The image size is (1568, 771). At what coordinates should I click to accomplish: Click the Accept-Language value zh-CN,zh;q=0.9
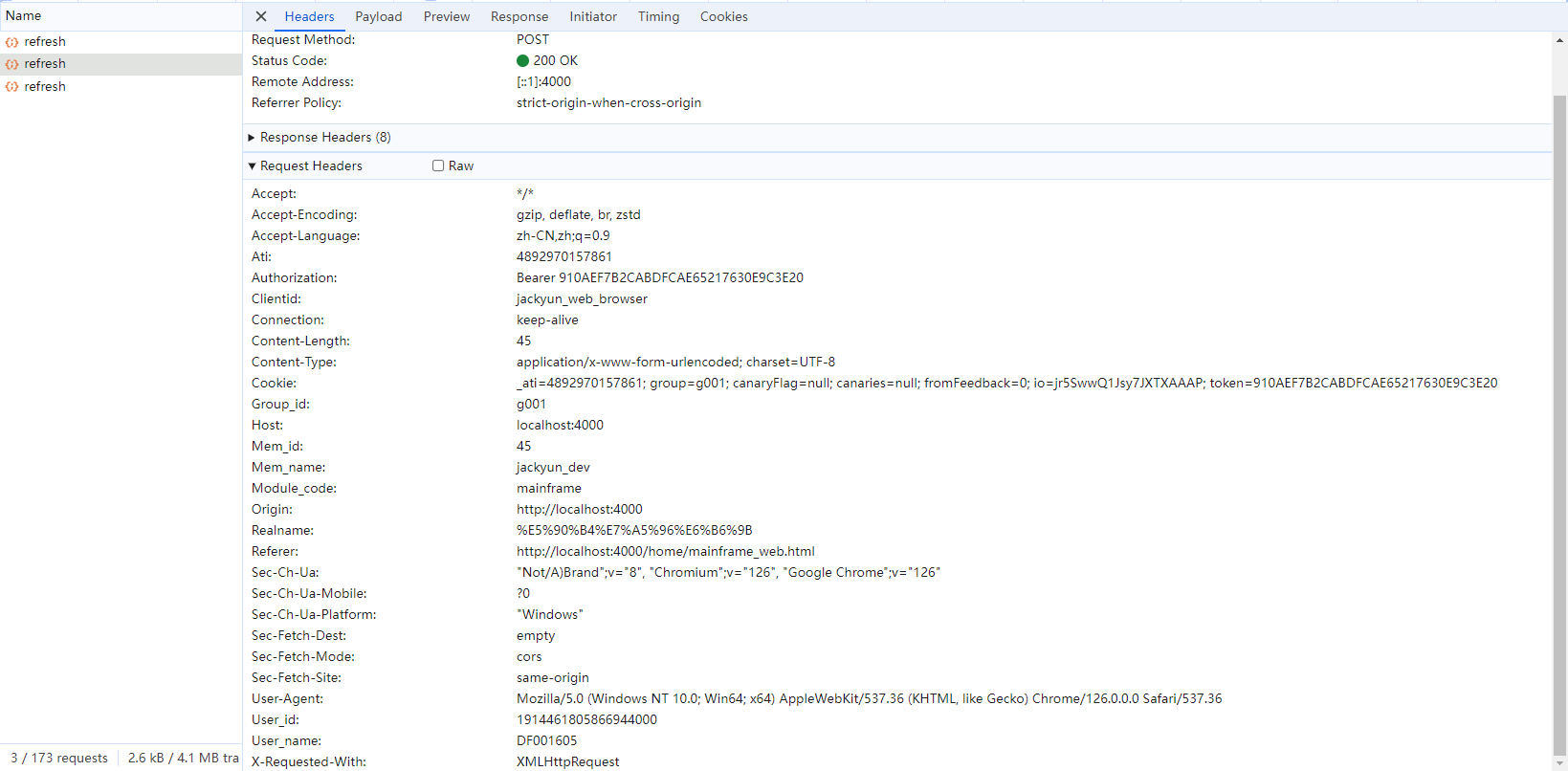pos(563,236)
